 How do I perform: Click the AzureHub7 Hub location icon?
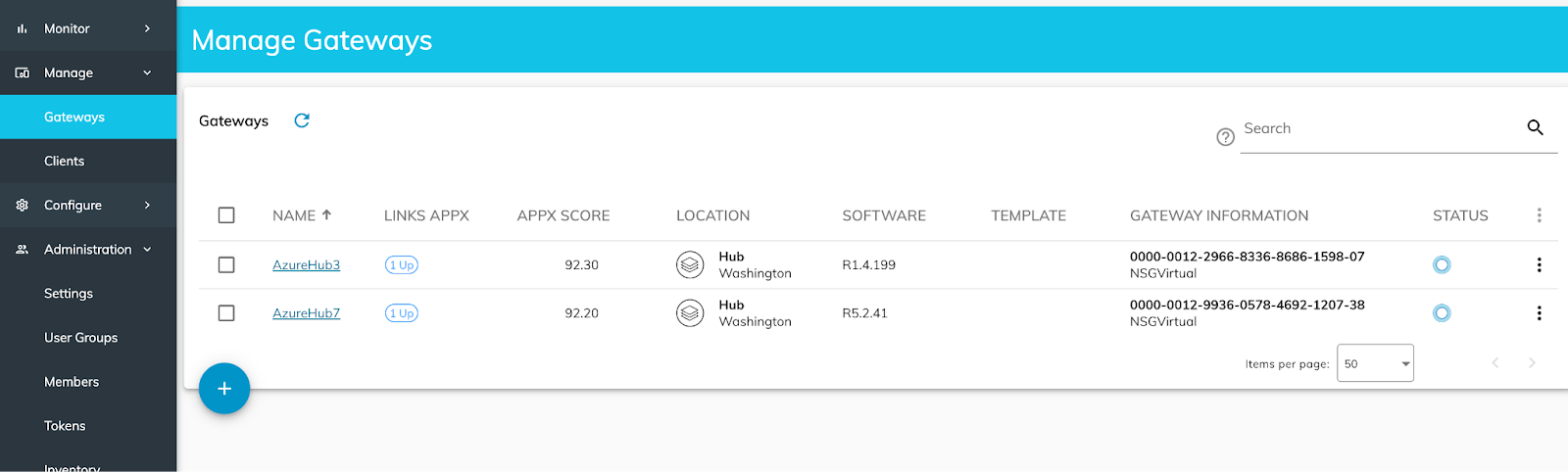point(690,313)
